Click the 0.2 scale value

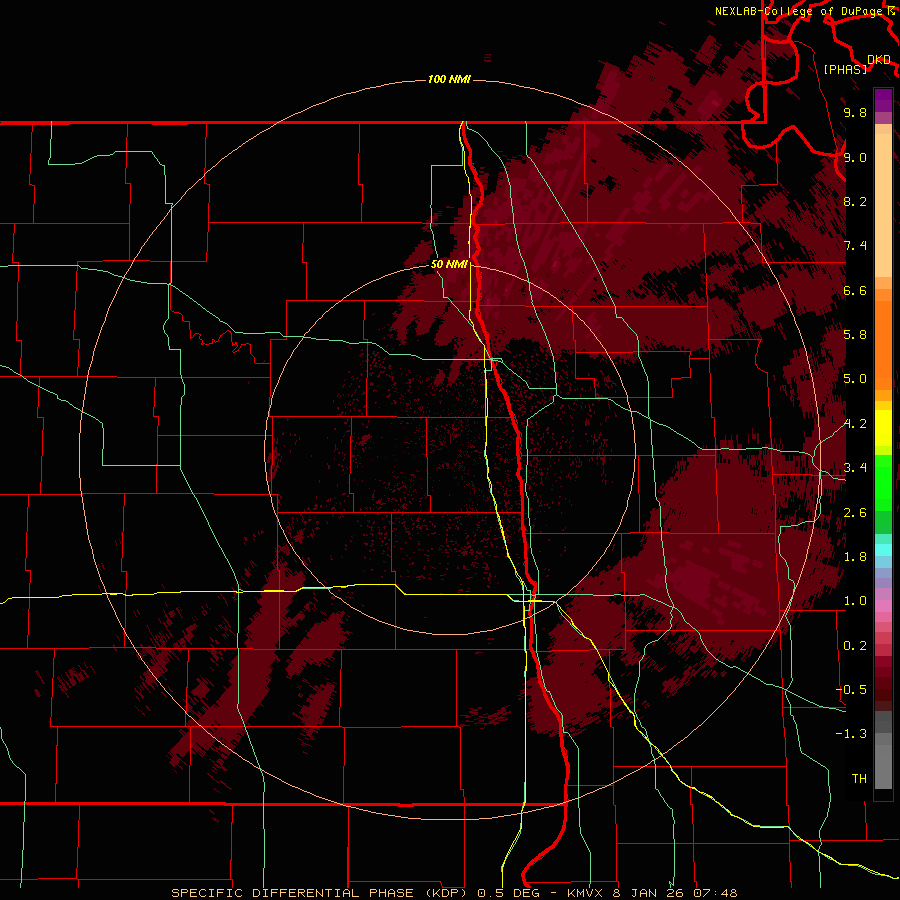855,646
